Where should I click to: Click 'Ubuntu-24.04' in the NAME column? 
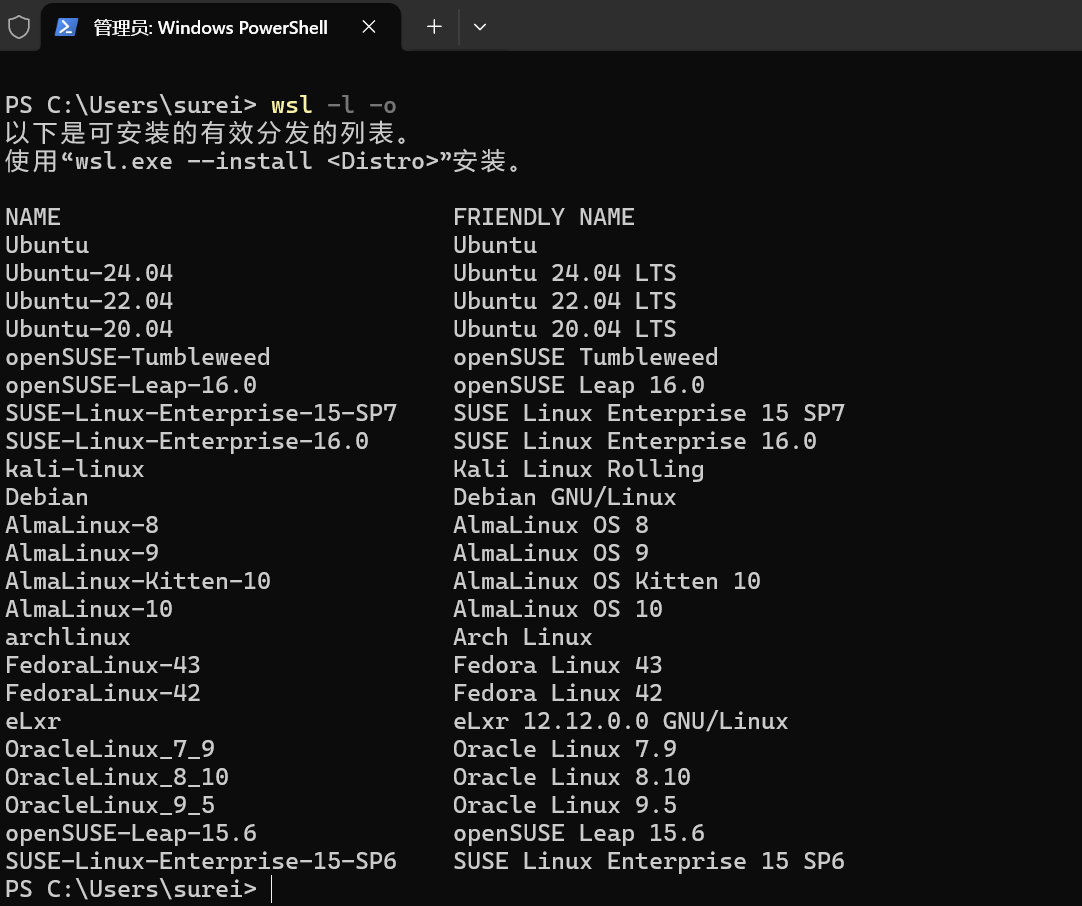click(89, 273)
